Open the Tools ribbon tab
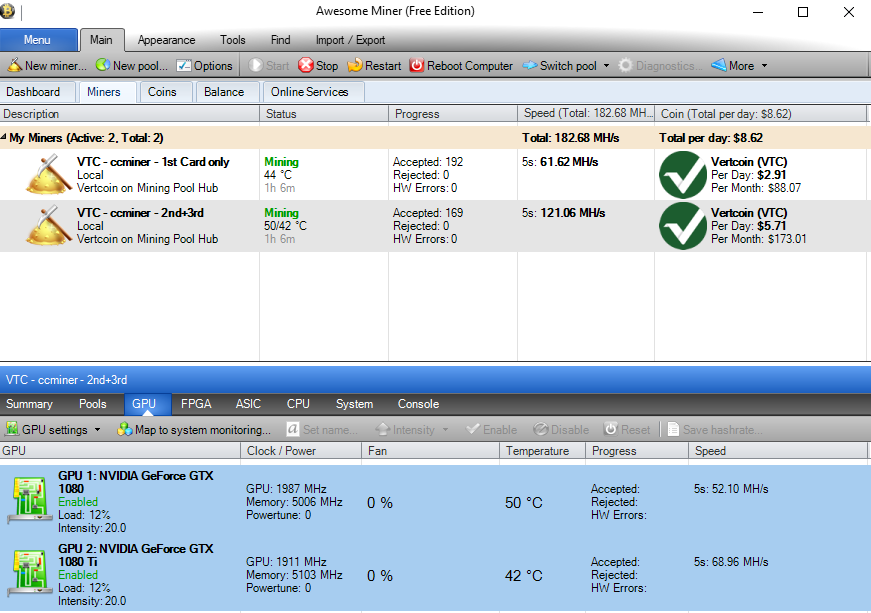Screen dimensions: 871x613 point(232,40)
